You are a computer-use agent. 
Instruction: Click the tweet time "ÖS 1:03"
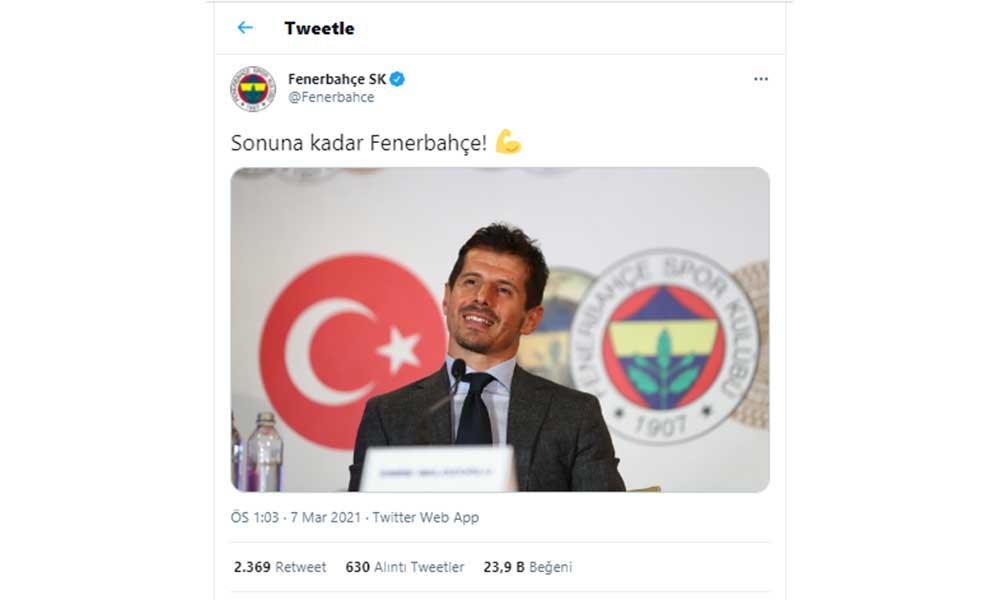point(253,517)
